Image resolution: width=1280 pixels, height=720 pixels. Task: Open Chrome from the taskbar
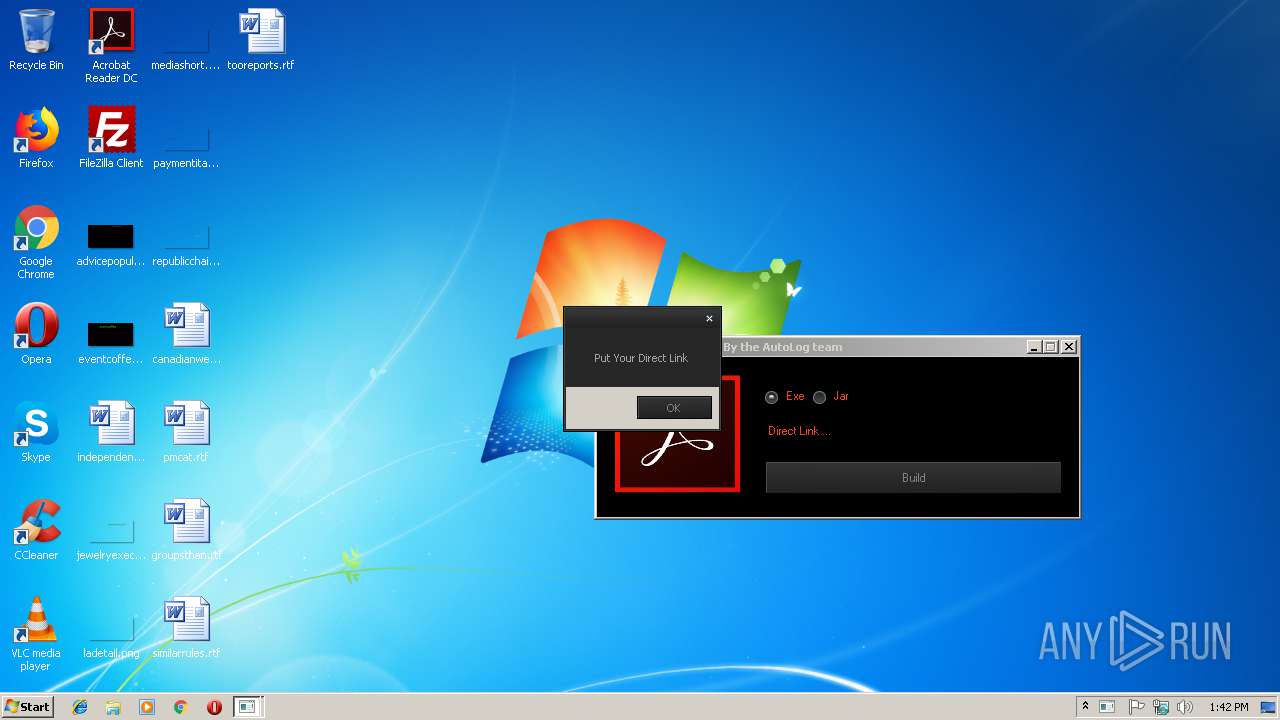(180, 707)
